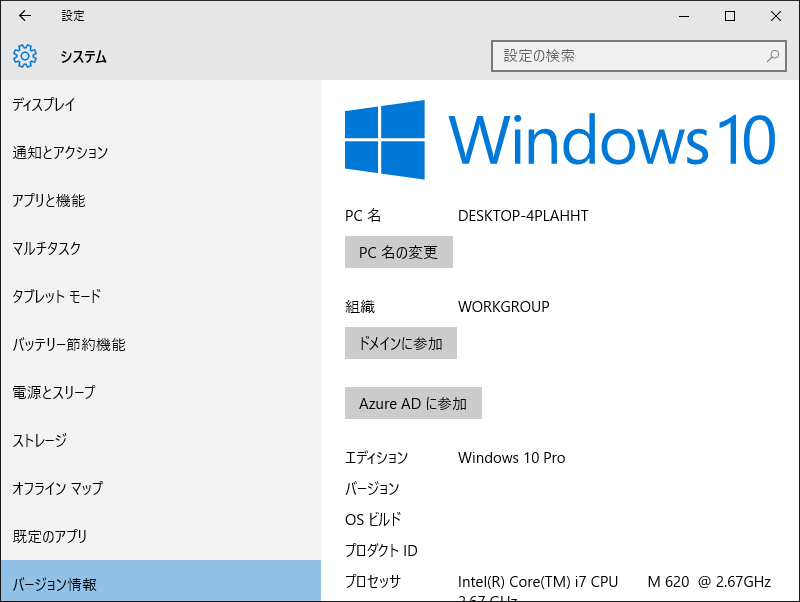The height and width of the screenshot is (602, 800).
Task: Go back using the back arrow
Action: click(x=24, y=16)
